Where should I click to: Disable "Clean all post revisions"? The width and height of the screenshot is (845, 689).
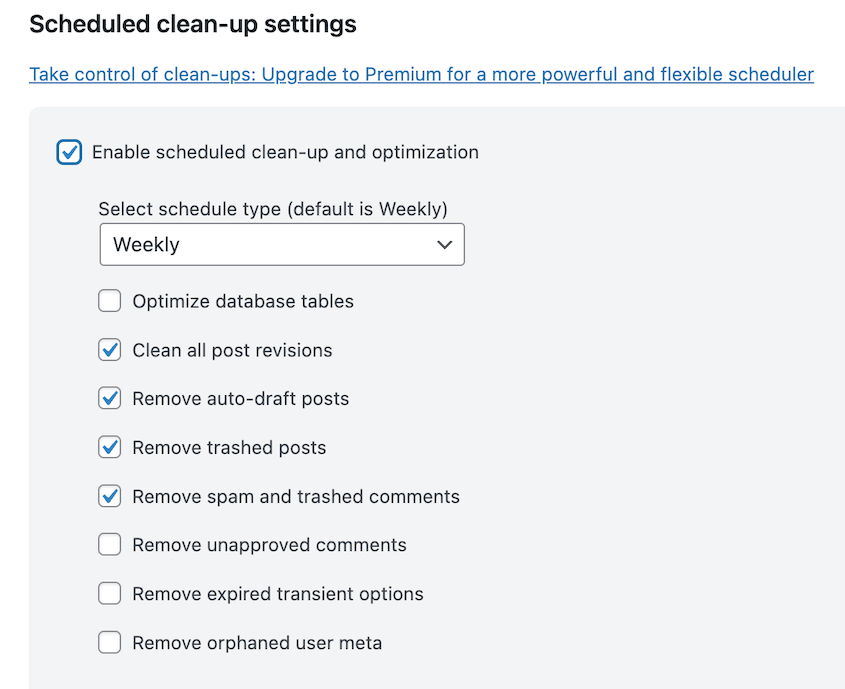point(110,349)
